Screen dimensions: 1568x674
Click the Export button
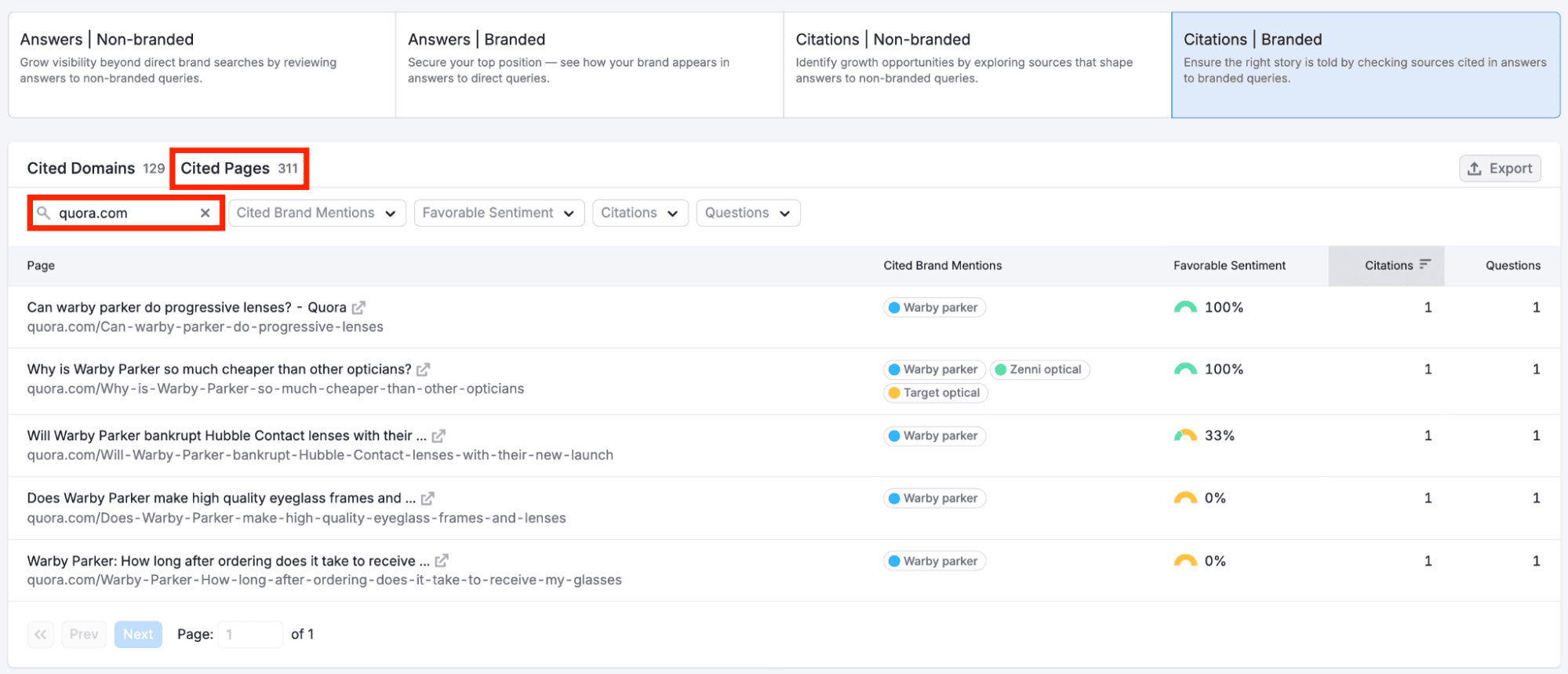click(x=1499, y=169)
